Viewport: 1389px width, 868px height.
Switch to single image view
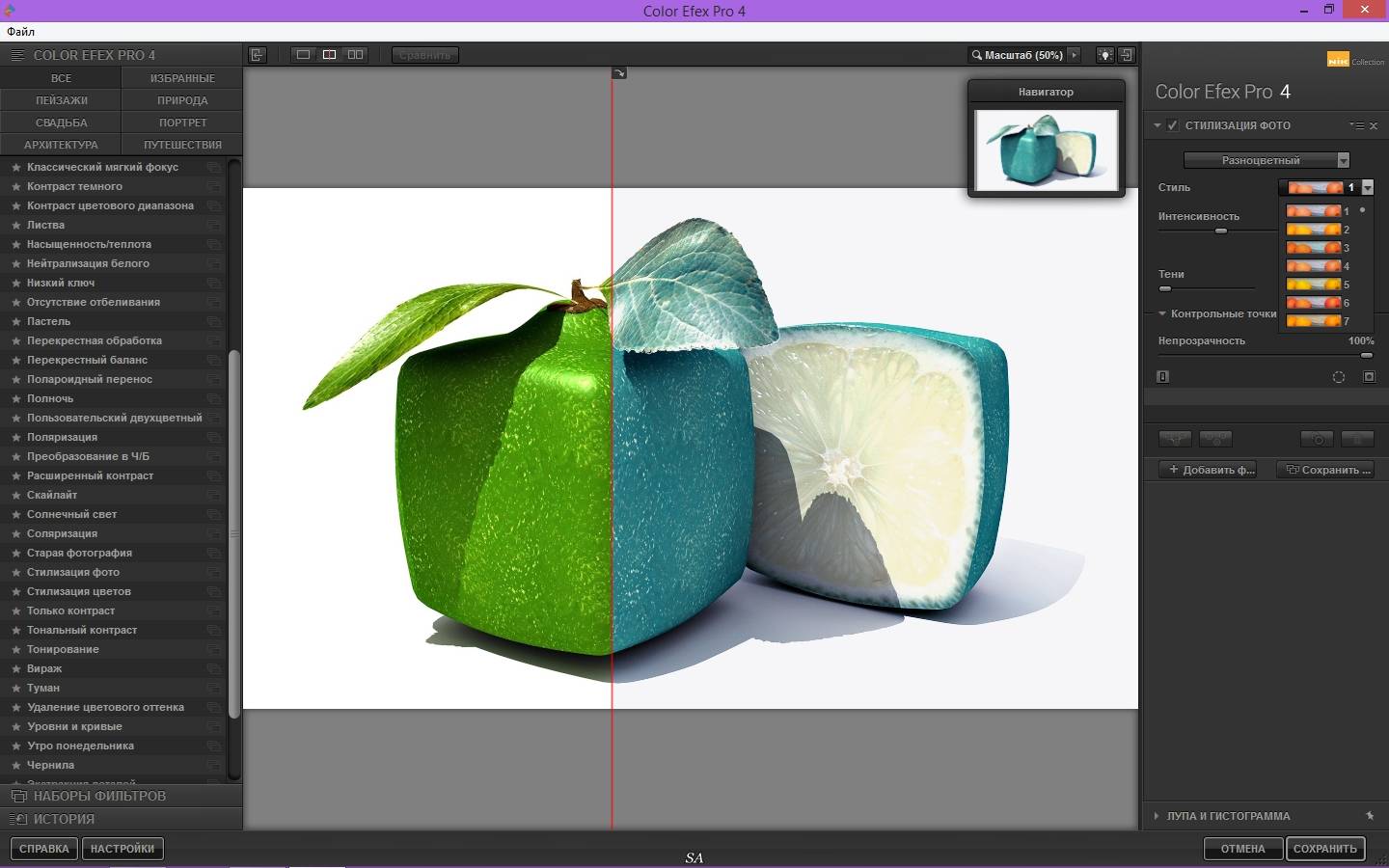[303, 55]
